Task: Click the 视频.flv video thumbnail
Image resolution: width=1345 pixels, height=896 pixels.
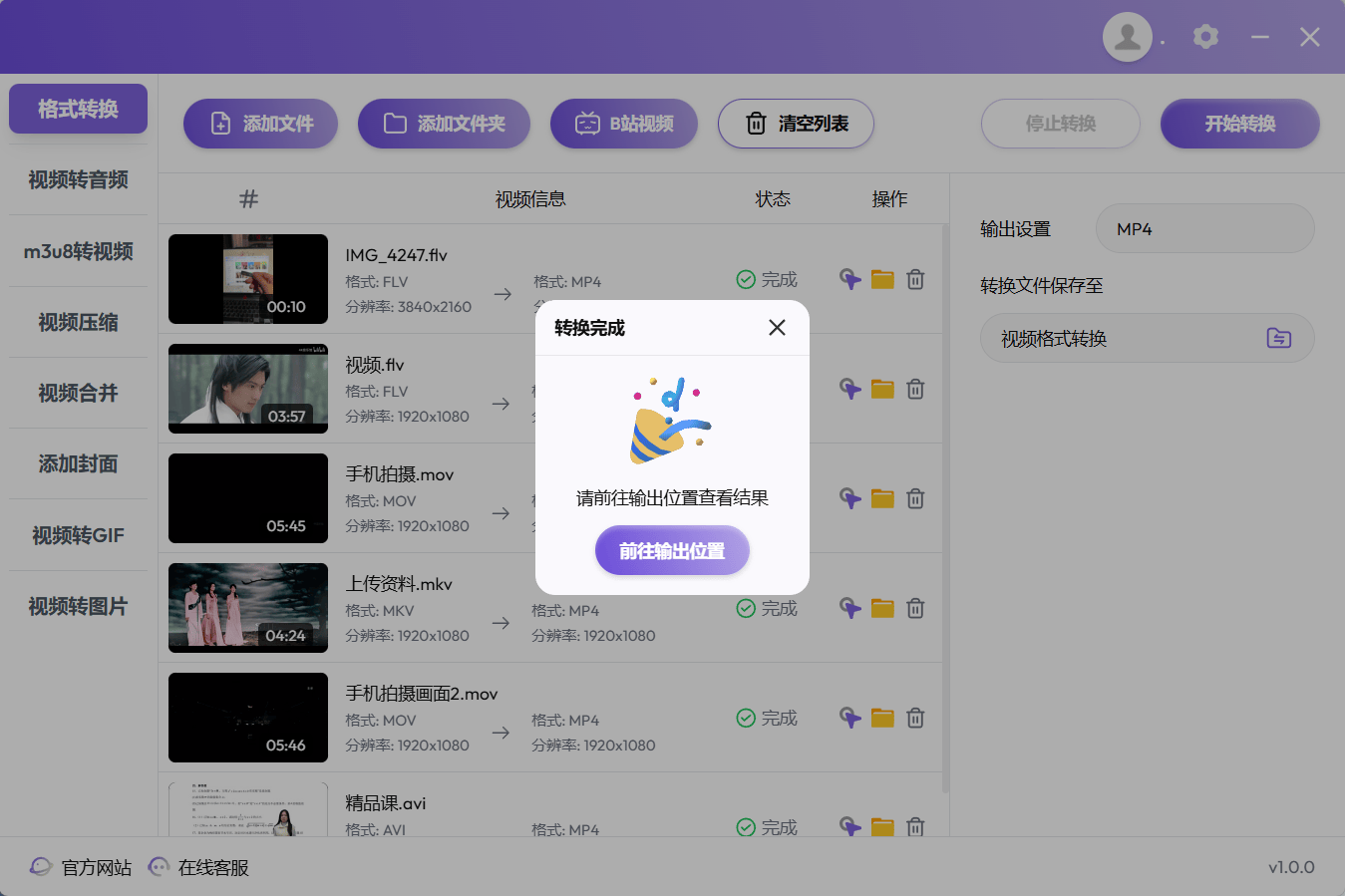Action: (x=248, y=389)
